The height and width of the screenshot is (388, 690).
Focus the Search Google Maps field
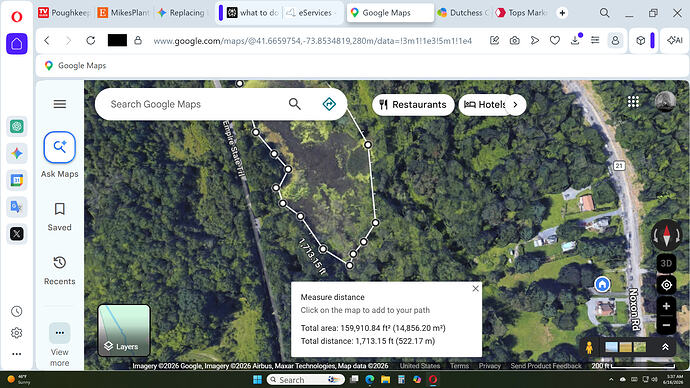click(x=194, y=104)
